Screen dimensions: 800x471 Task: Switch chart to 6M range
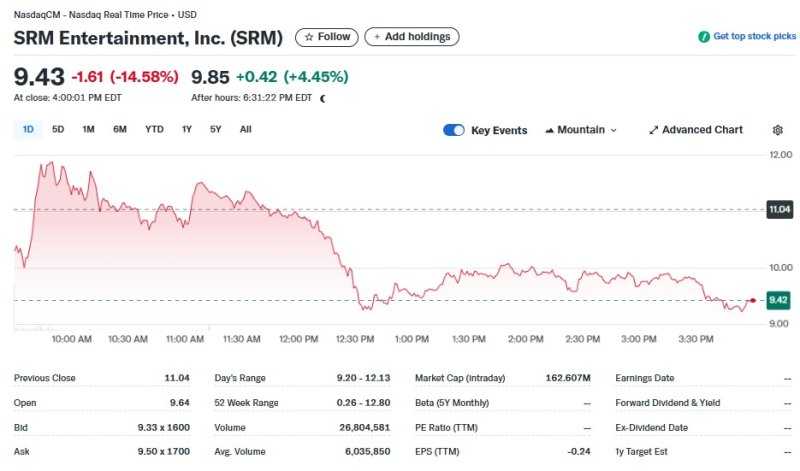[120, 129]
